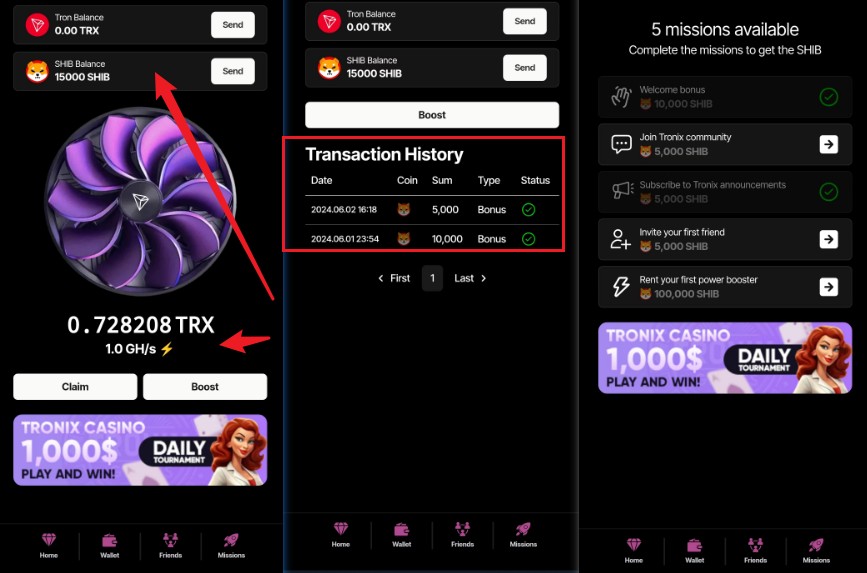Click the spinning purple mining fan

140,201
